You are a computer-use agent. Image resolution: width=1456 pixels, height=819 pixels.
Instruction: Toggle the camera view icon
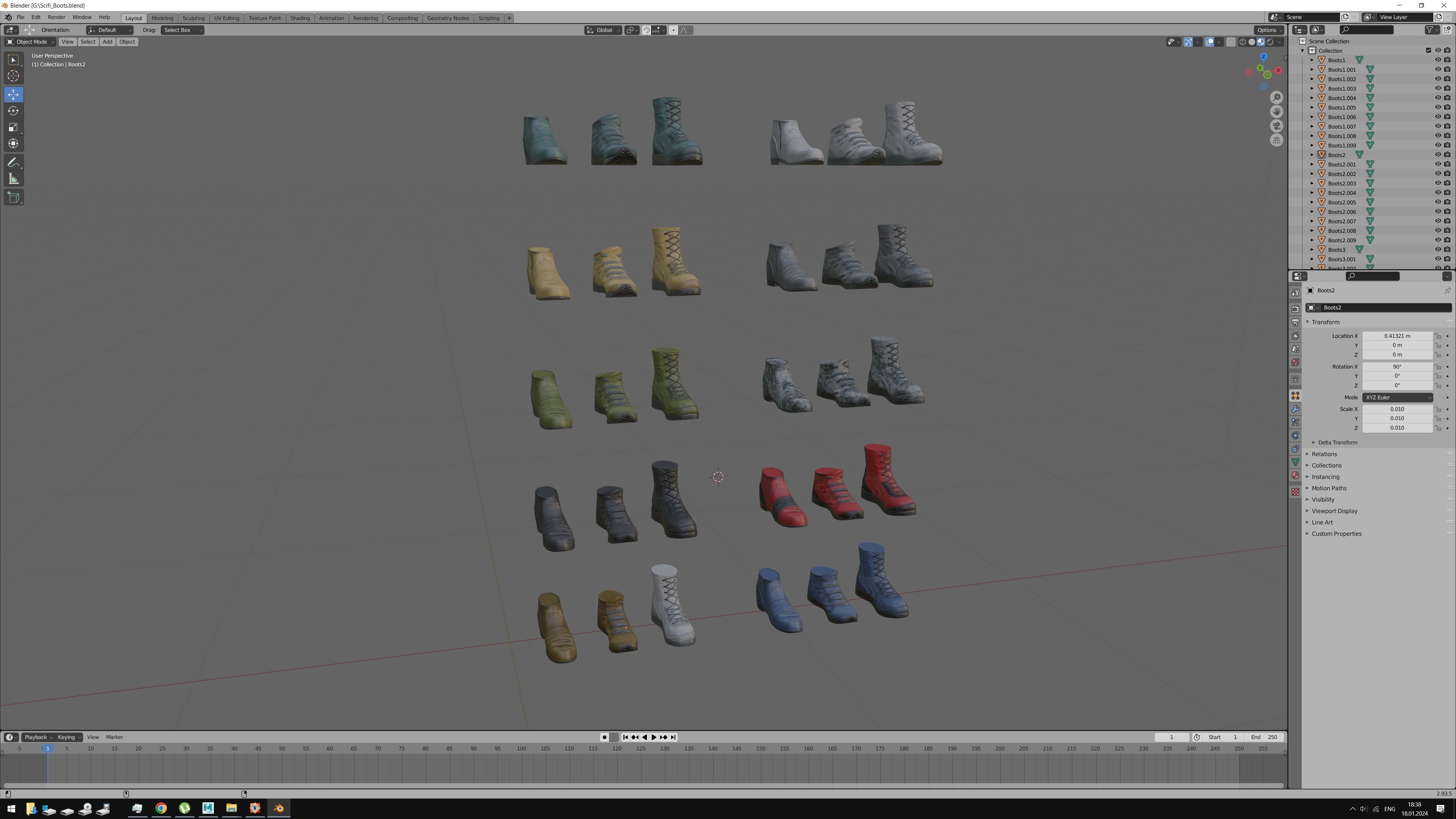click(x=1276, y=126)
